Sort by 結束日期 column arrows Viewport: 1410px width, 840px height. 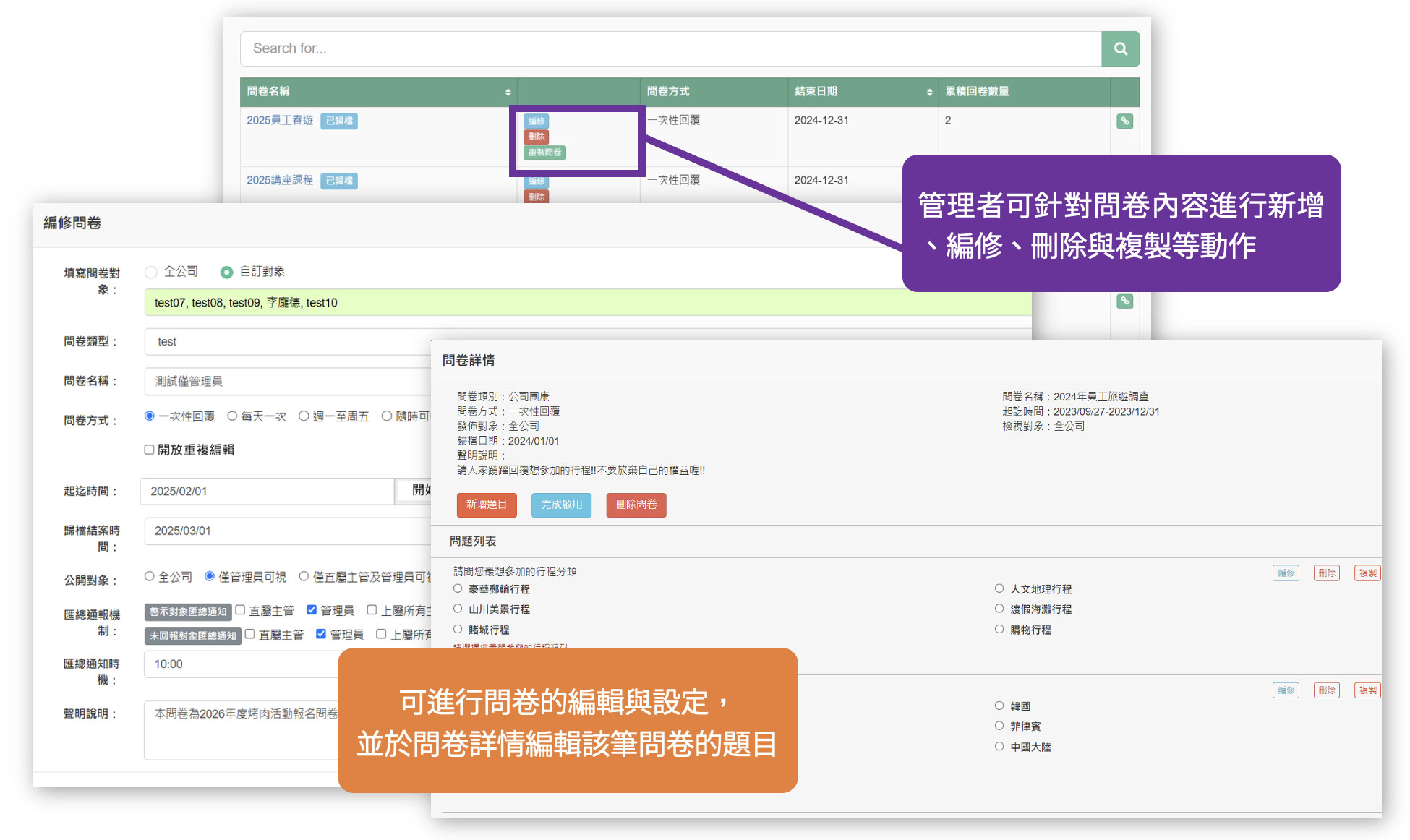pyautogui.click(x=929, y=92)
